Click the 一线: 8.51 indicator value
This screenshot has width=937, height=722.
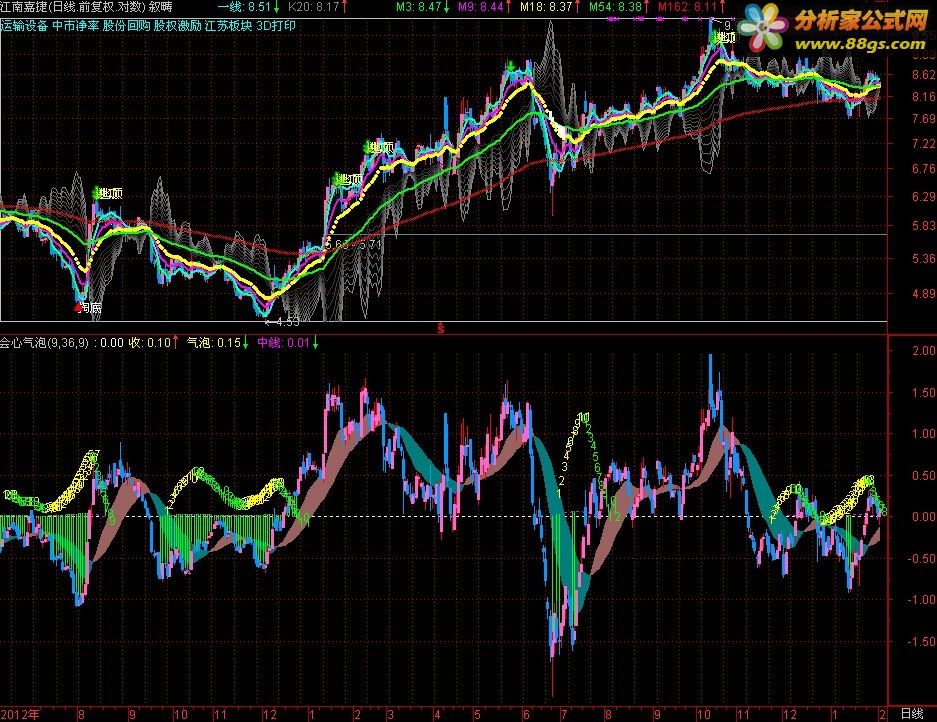click(x=249, y=7)
